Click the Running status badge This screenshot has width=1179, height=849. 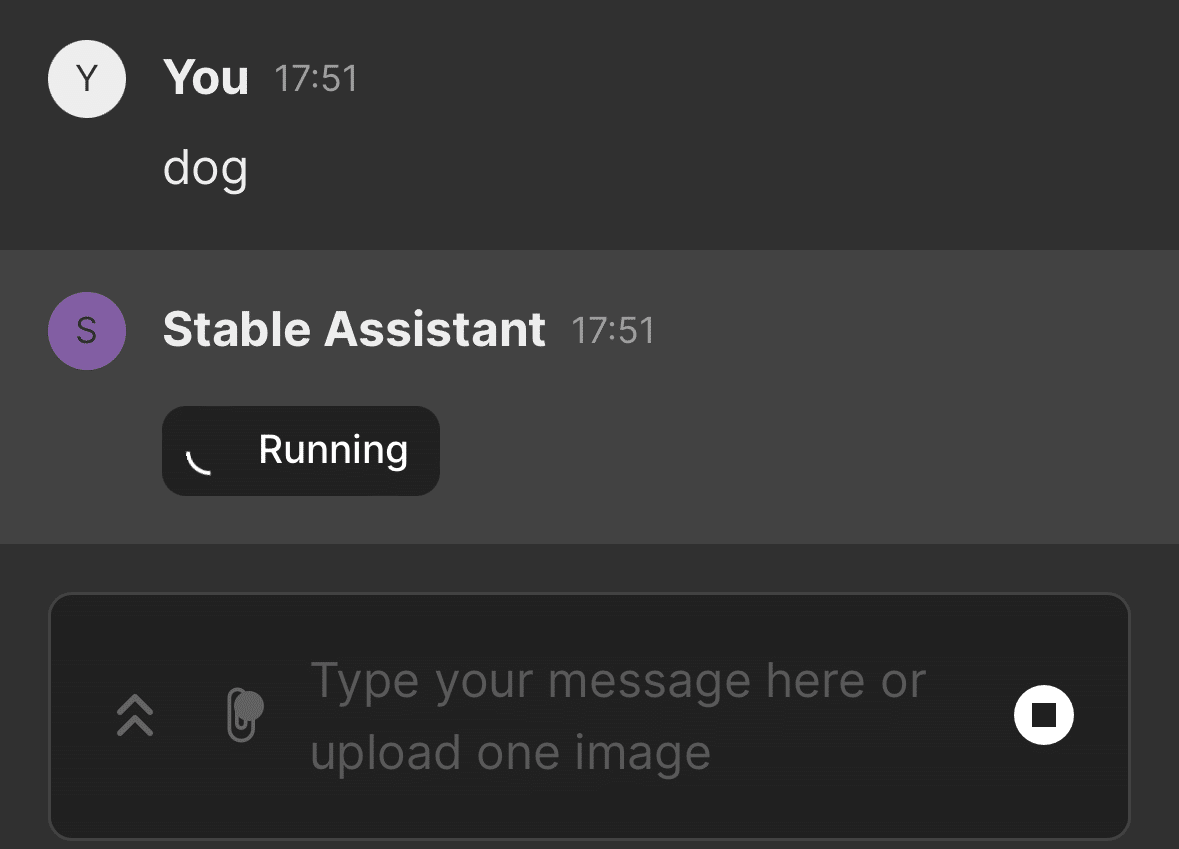point(301,451)
